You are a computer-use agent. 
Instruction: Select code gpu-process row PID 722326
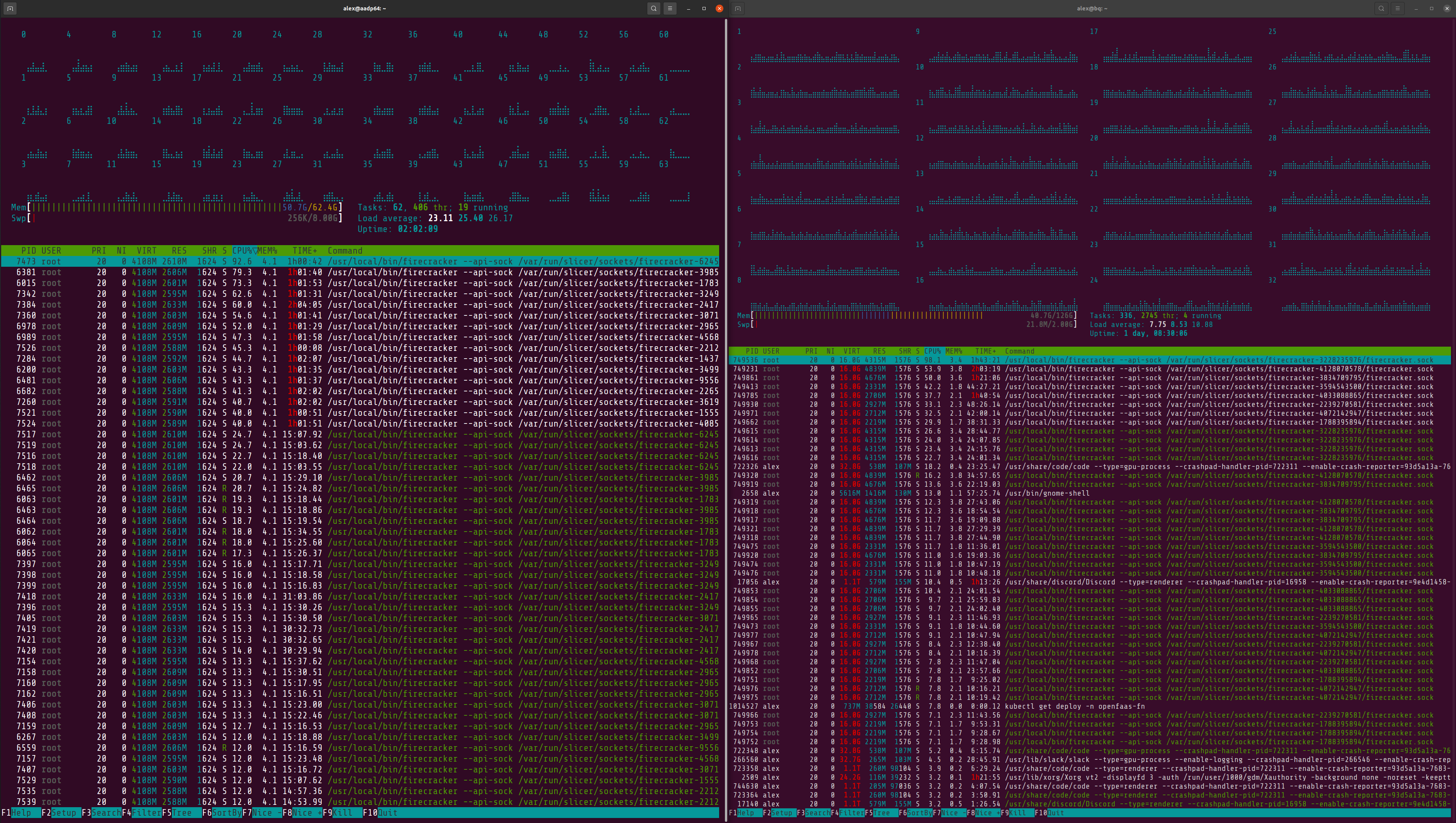1090,466
